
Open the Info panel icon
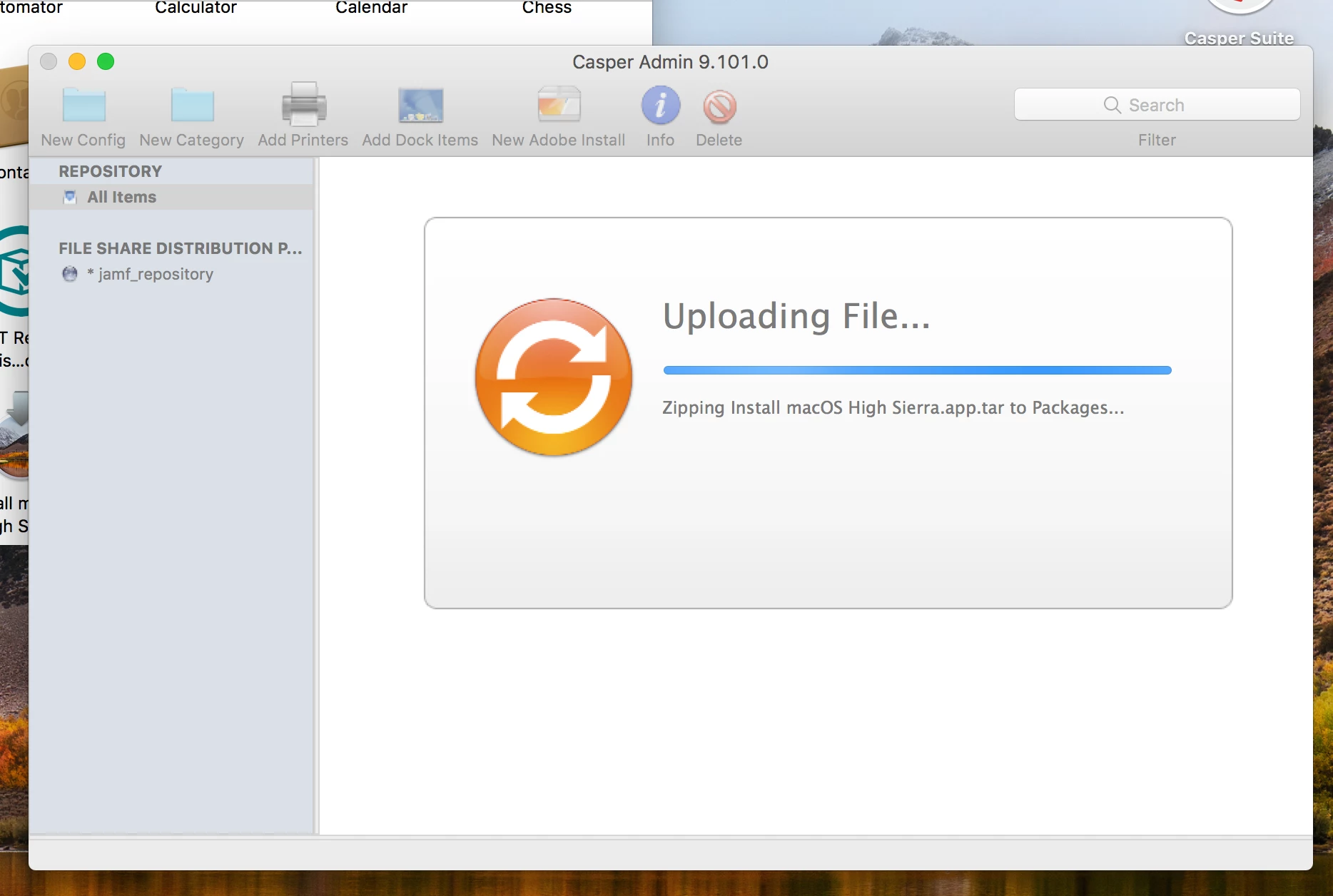tap(660, 106)
